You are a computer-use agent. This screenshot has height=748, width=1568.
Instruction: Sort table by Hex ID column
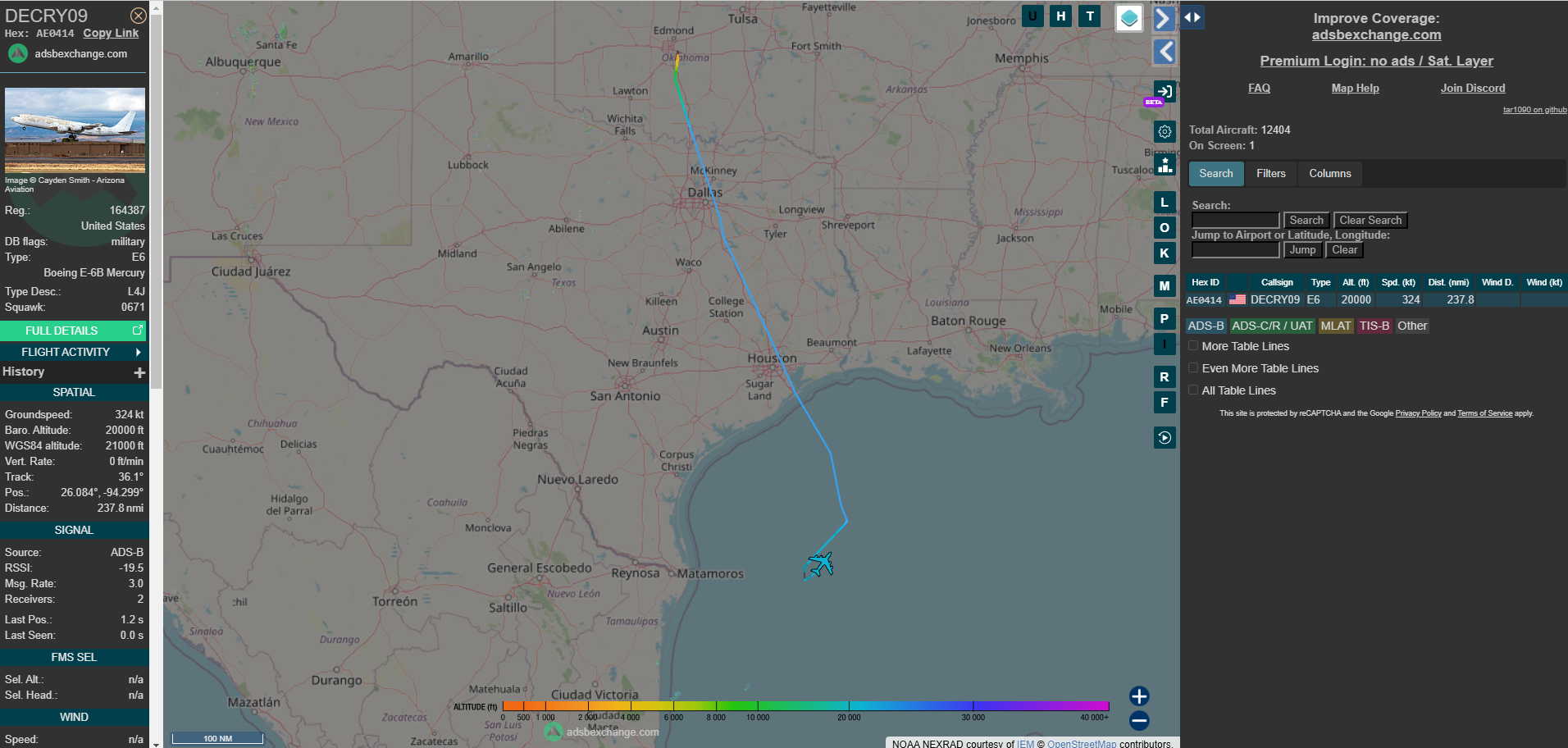1205,282
